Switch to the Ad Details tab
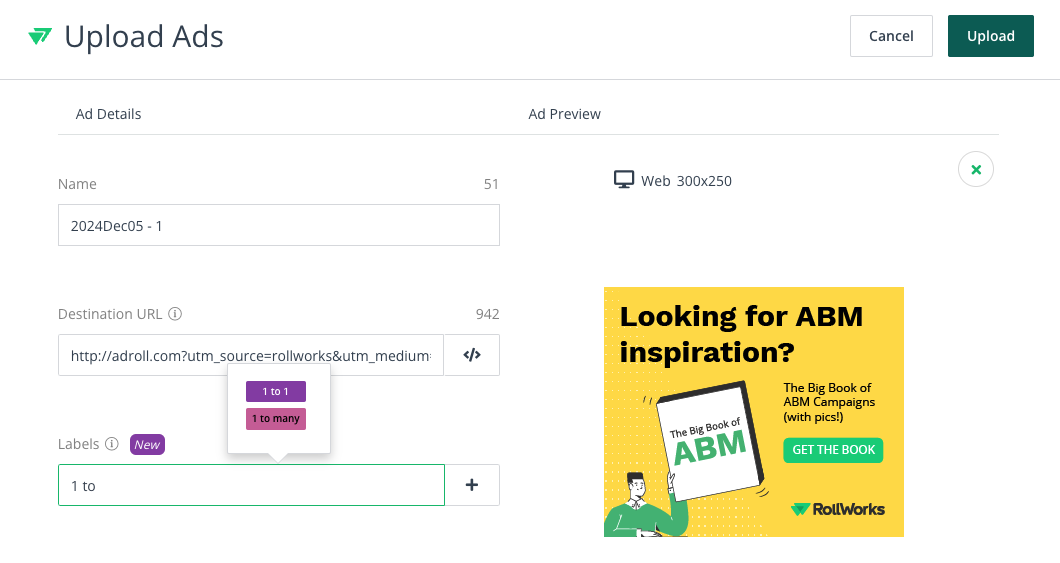 [x=108, y=114]
